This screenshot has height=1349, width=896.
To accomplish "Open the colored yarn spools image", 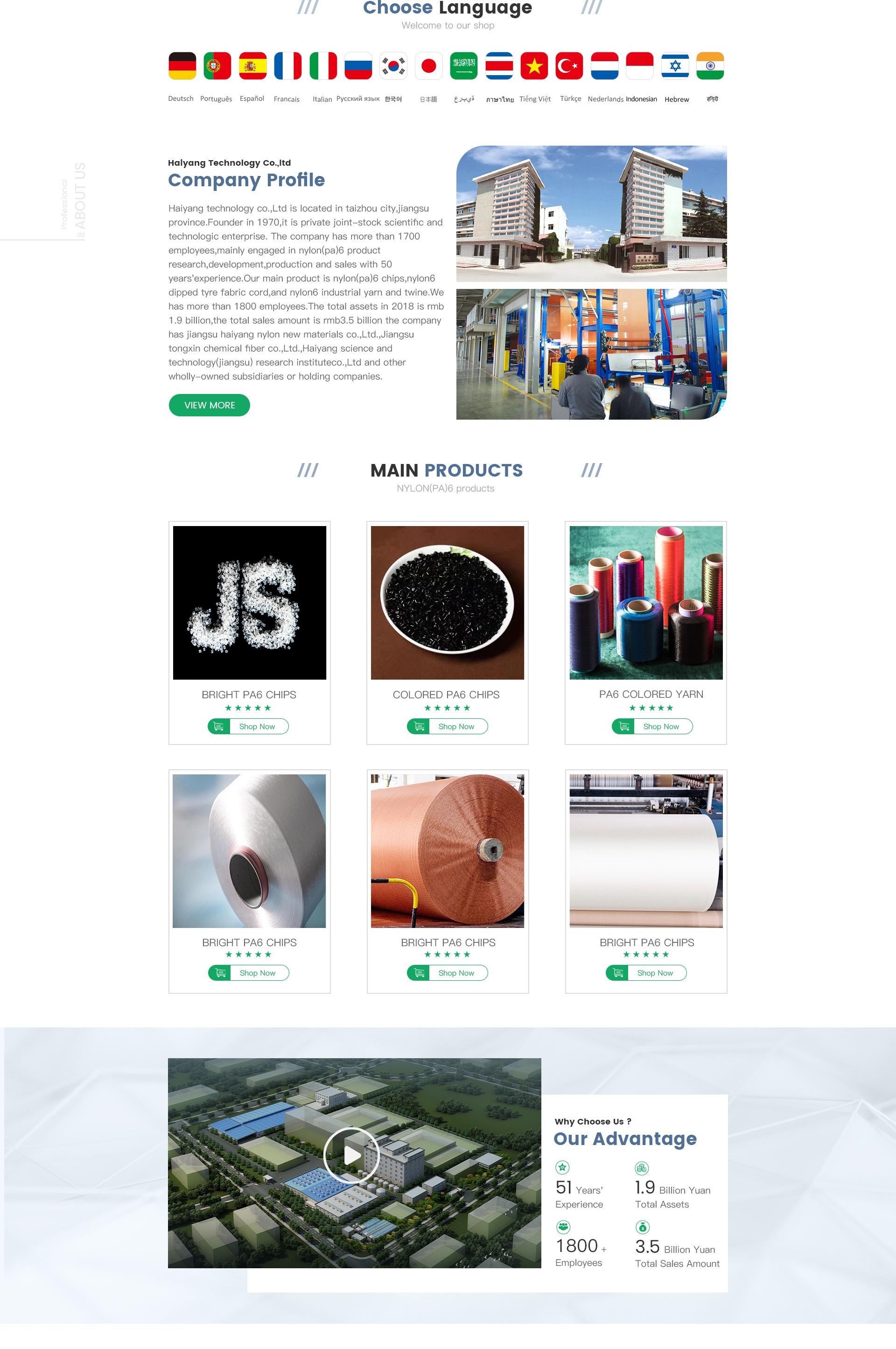I will pyautogui.click(x=646, y=603).
